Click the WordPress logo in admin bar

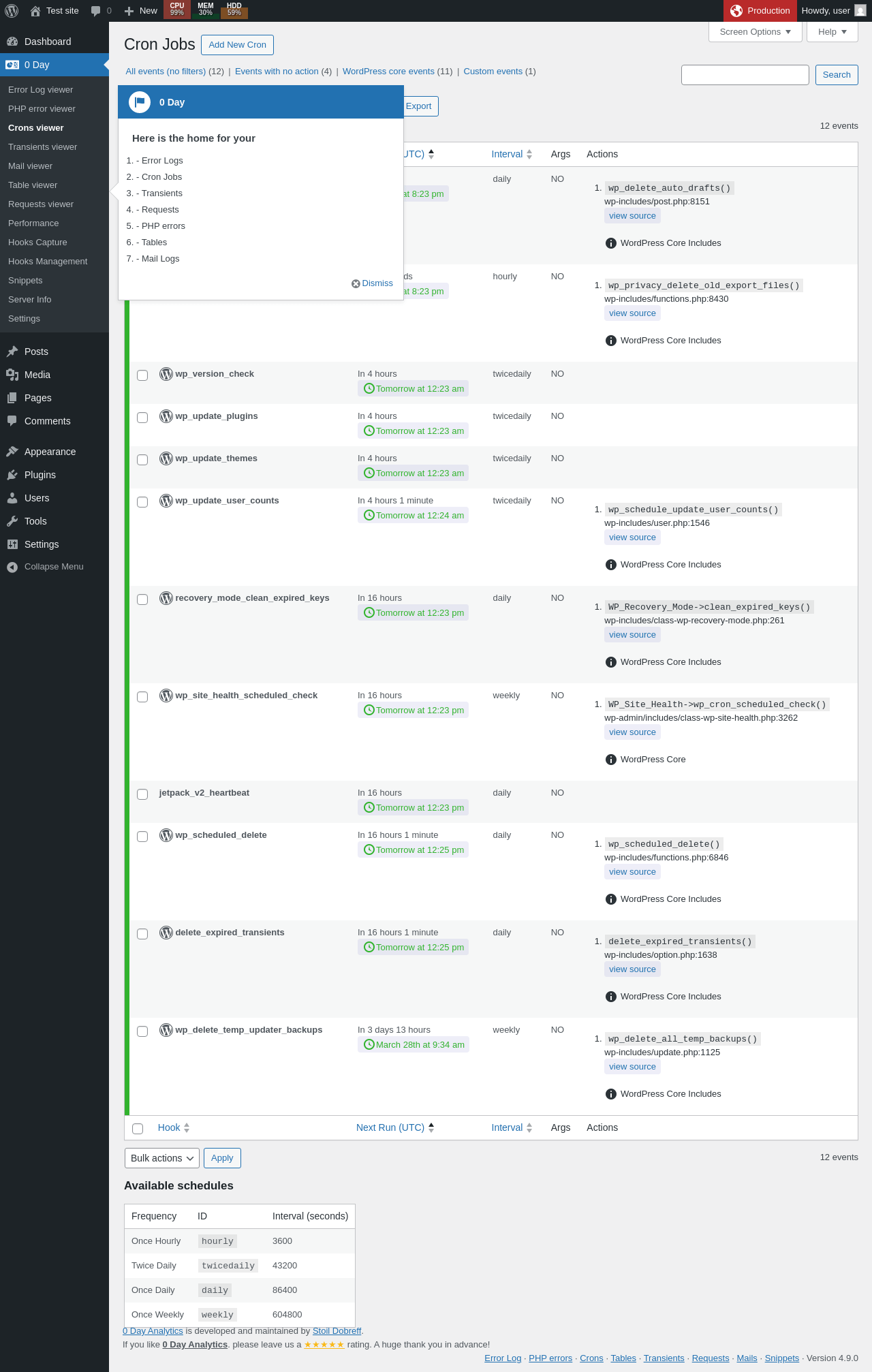[x=12, y=11]
